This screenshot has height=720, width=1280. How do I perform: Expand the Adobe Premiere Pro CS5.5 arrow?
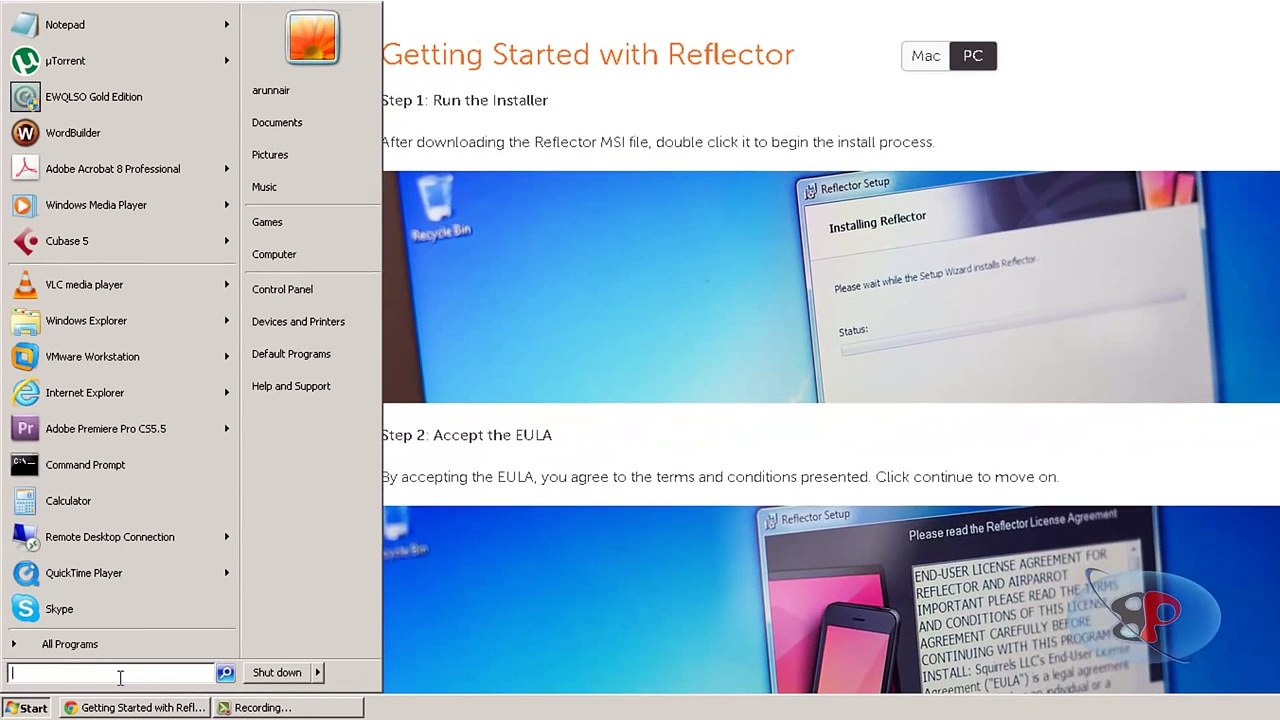(226, 429)
